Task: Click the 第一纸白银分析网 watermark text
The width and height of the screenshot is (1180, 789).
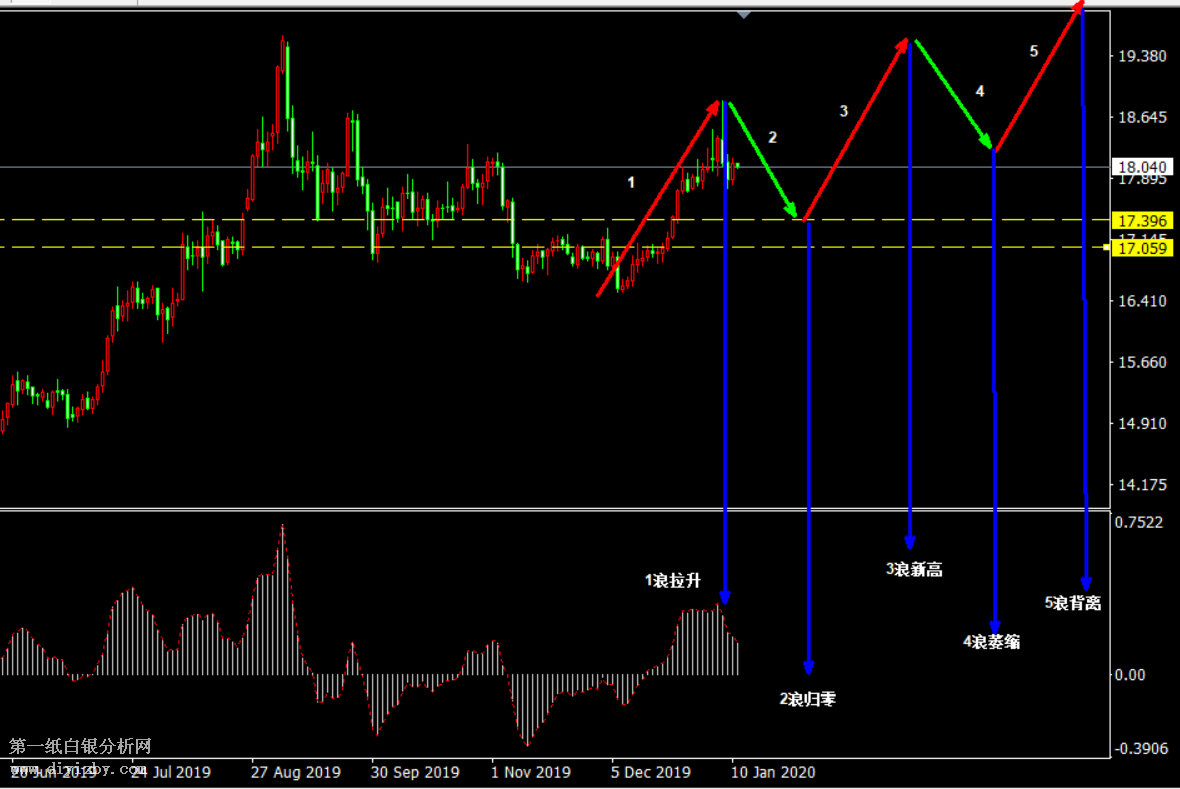Action: click(80, 747)
